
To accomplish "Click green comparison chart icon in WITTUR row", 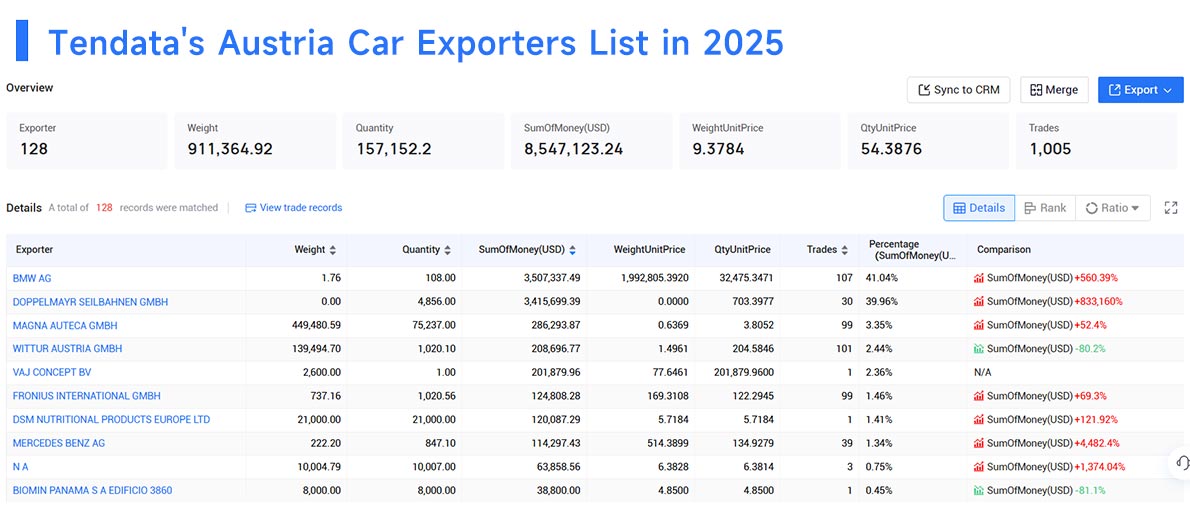I will click(x=979, y=349).
